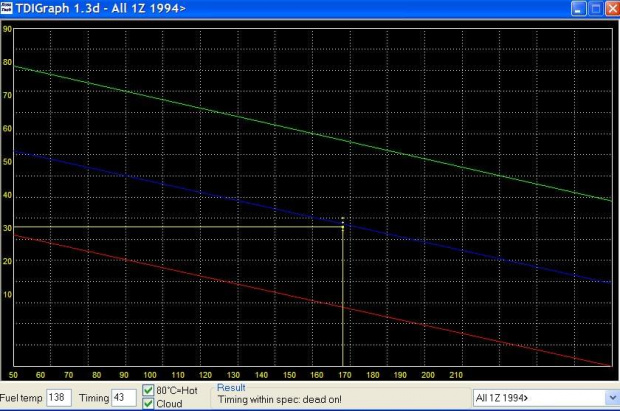Select the 'All 1Z 1994>' combo box text
Screen dimensions: 620x411
tap(501, 398)
